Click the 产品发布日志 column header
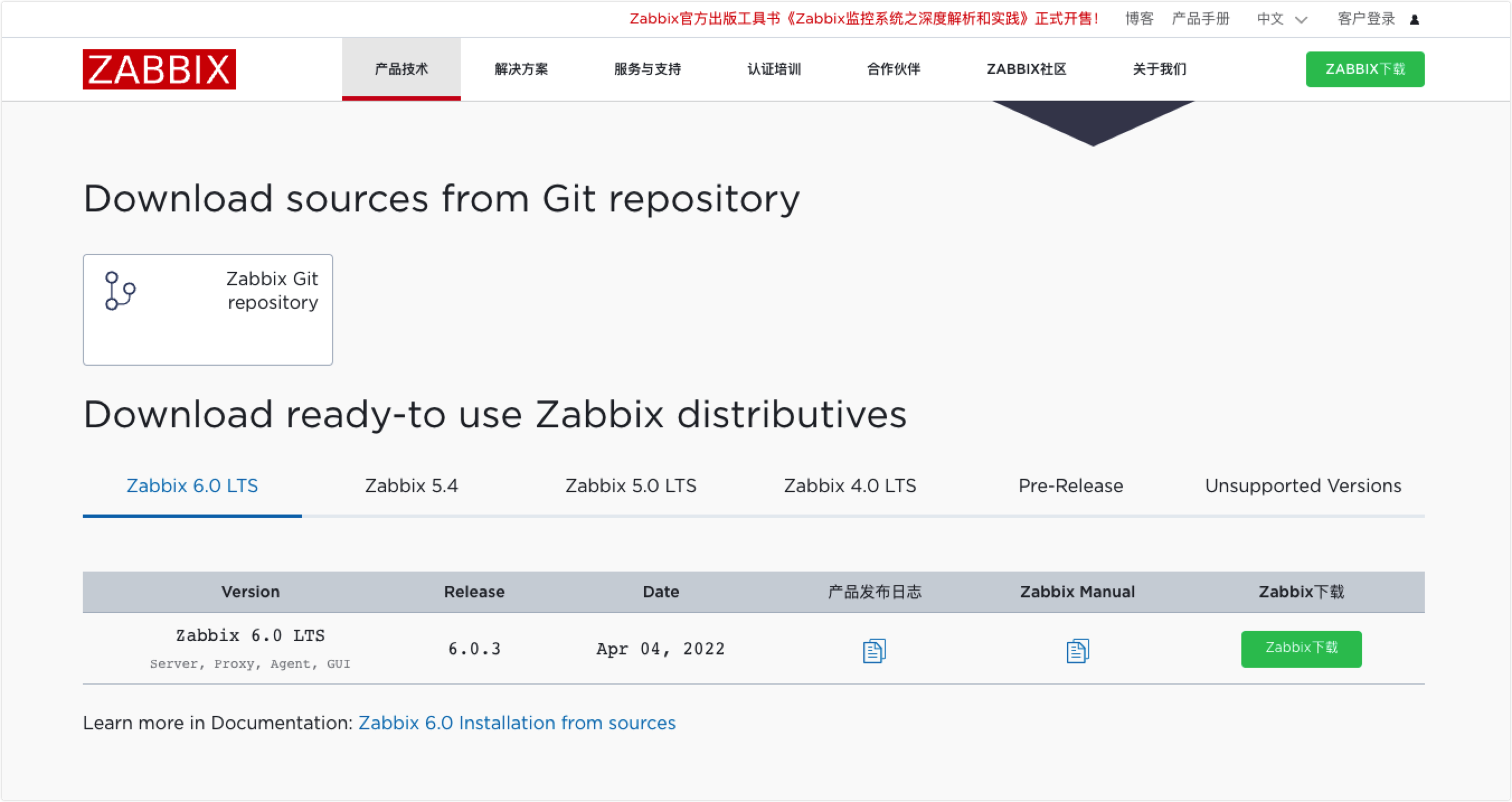Viewport: 1512px width, 802px height. pyautogui.click(x=874, y=591)
